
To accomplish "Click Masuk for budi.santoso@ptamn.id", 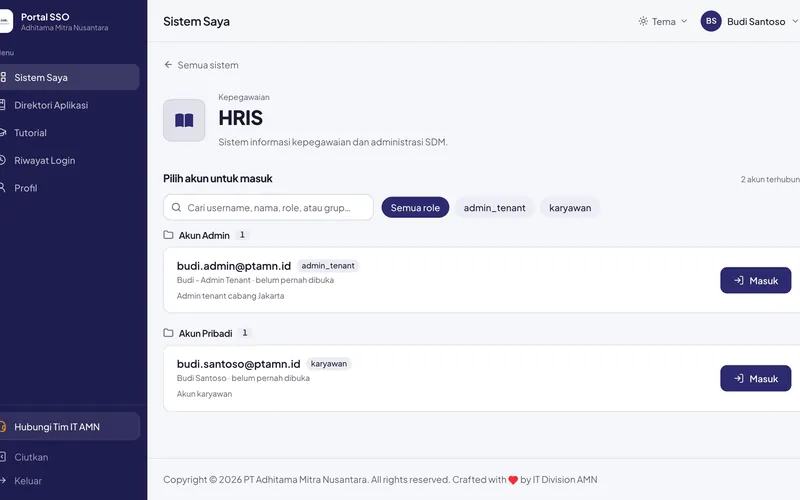I will point(756,379).
